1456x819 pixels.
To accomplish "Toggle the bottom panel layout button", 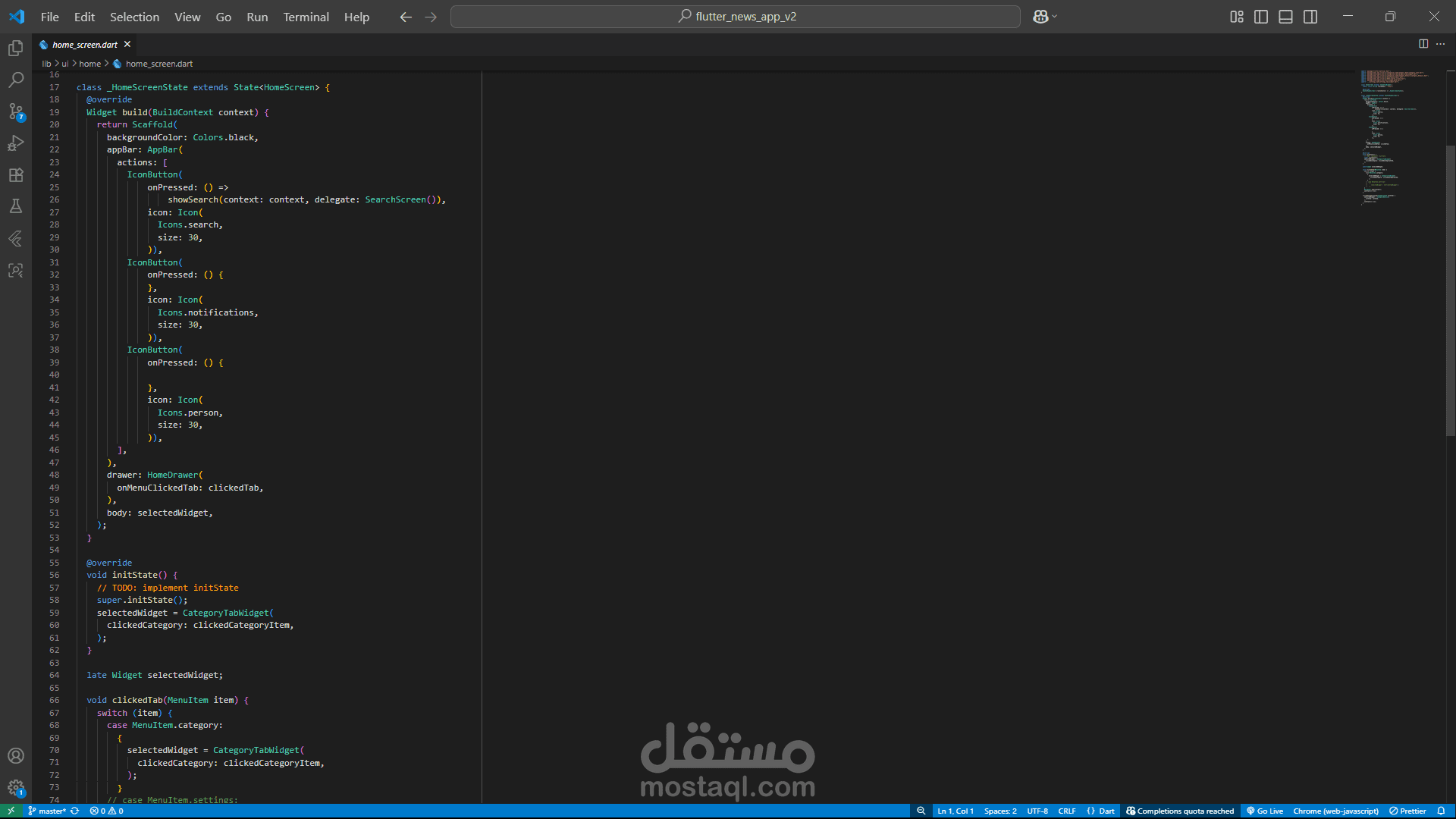I will [x=1285, y=17].
